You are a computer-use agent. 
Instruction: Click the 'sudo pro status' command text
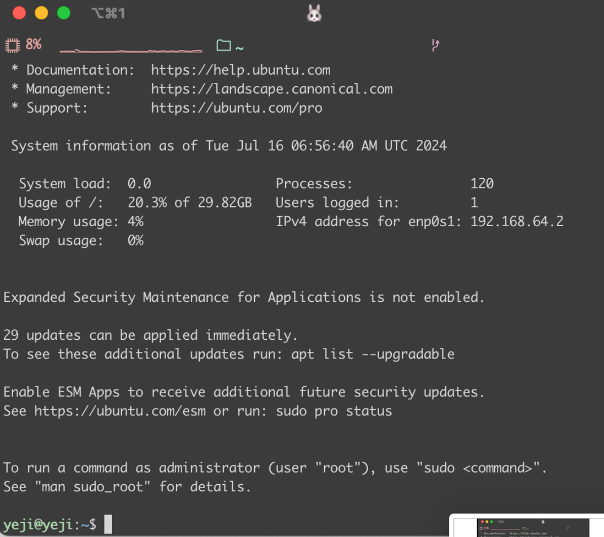click(334, 411)
